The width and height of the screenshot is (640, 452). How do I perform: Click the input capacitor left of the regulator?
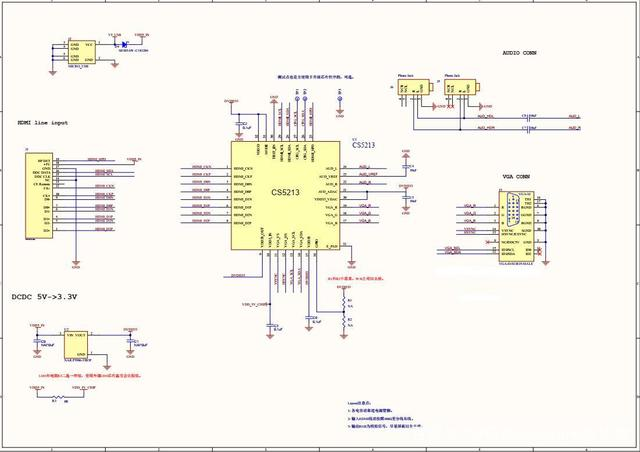[x=37, y=341]
